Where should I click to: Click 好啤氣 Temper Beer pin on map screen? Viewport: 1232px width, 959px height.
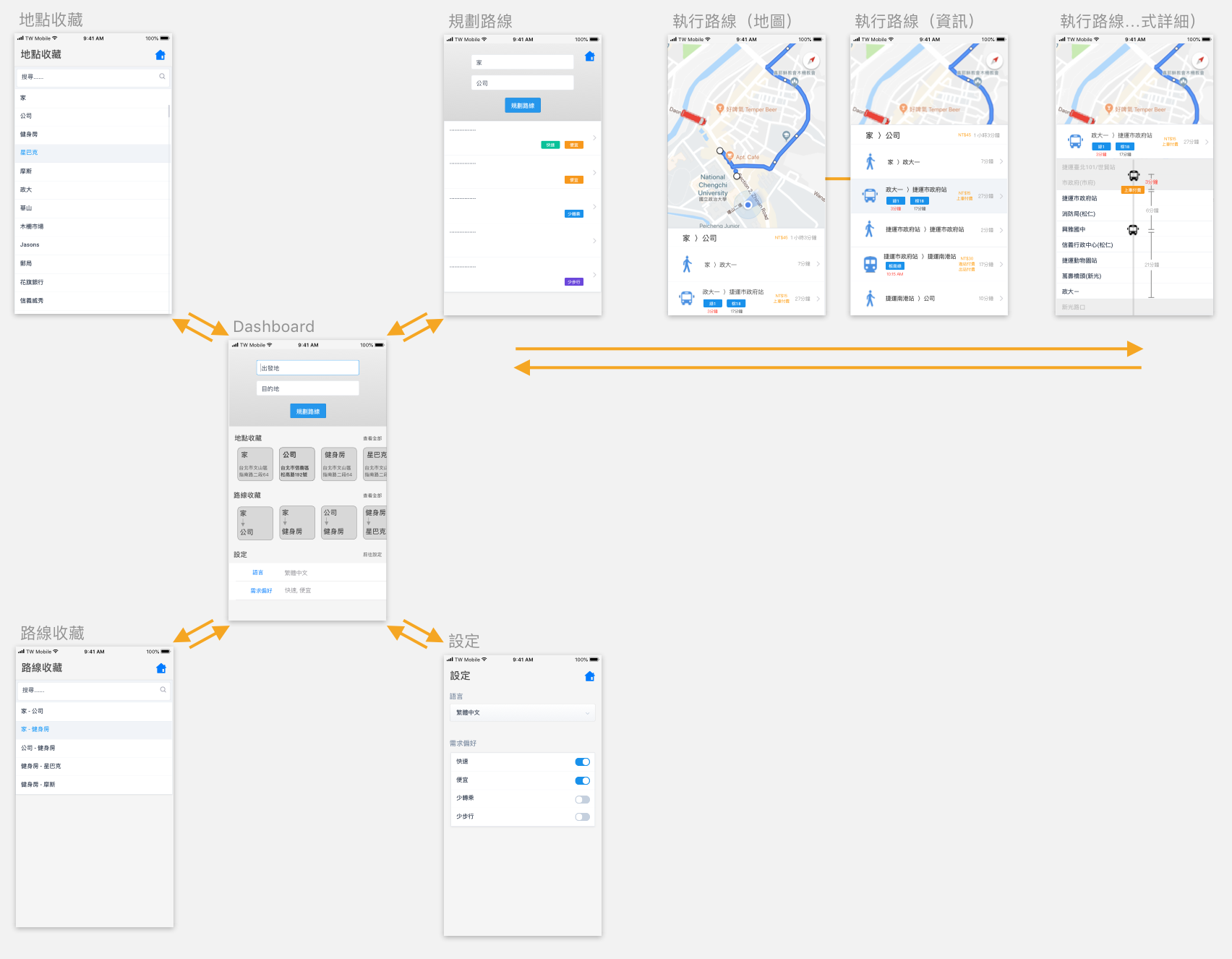coord(720,108)
